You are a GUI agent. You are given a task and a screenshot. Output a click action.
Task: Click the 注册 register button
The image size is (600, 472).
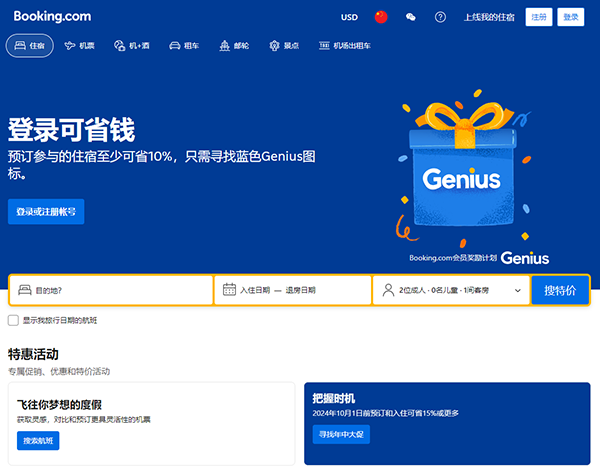point(539,17)
